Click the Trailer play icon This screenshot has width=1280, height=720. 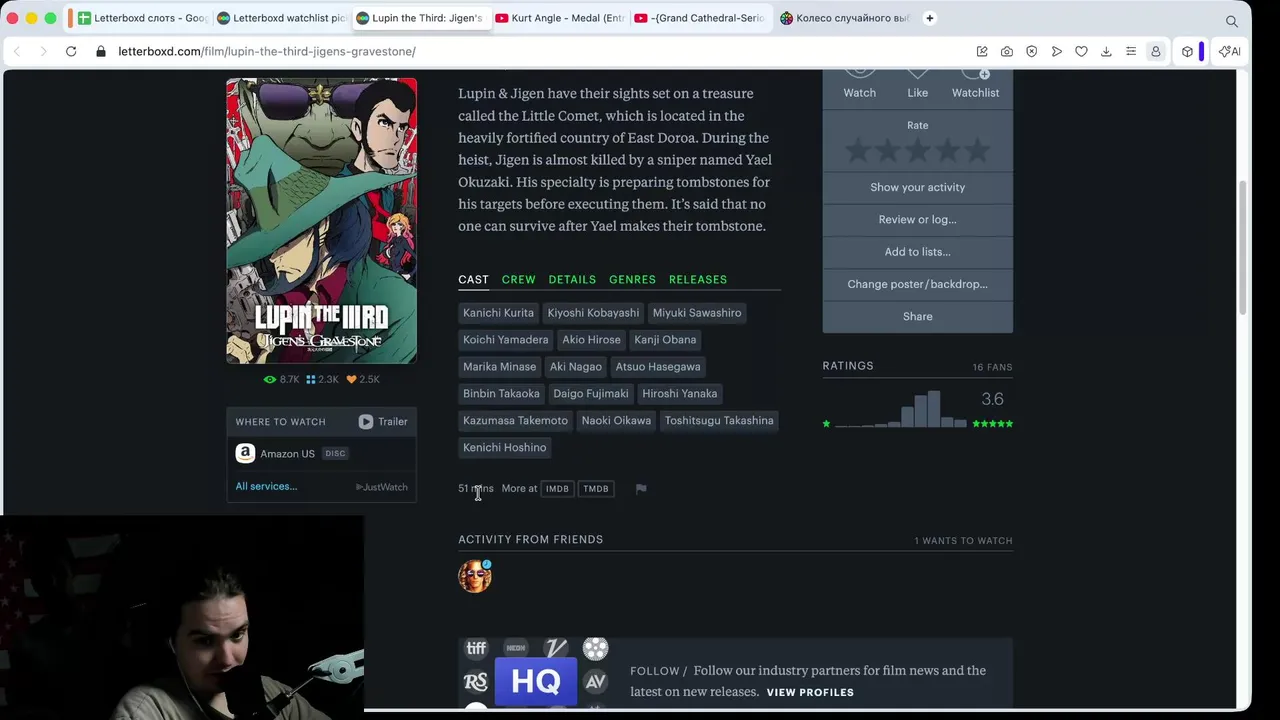coord(366,422)
